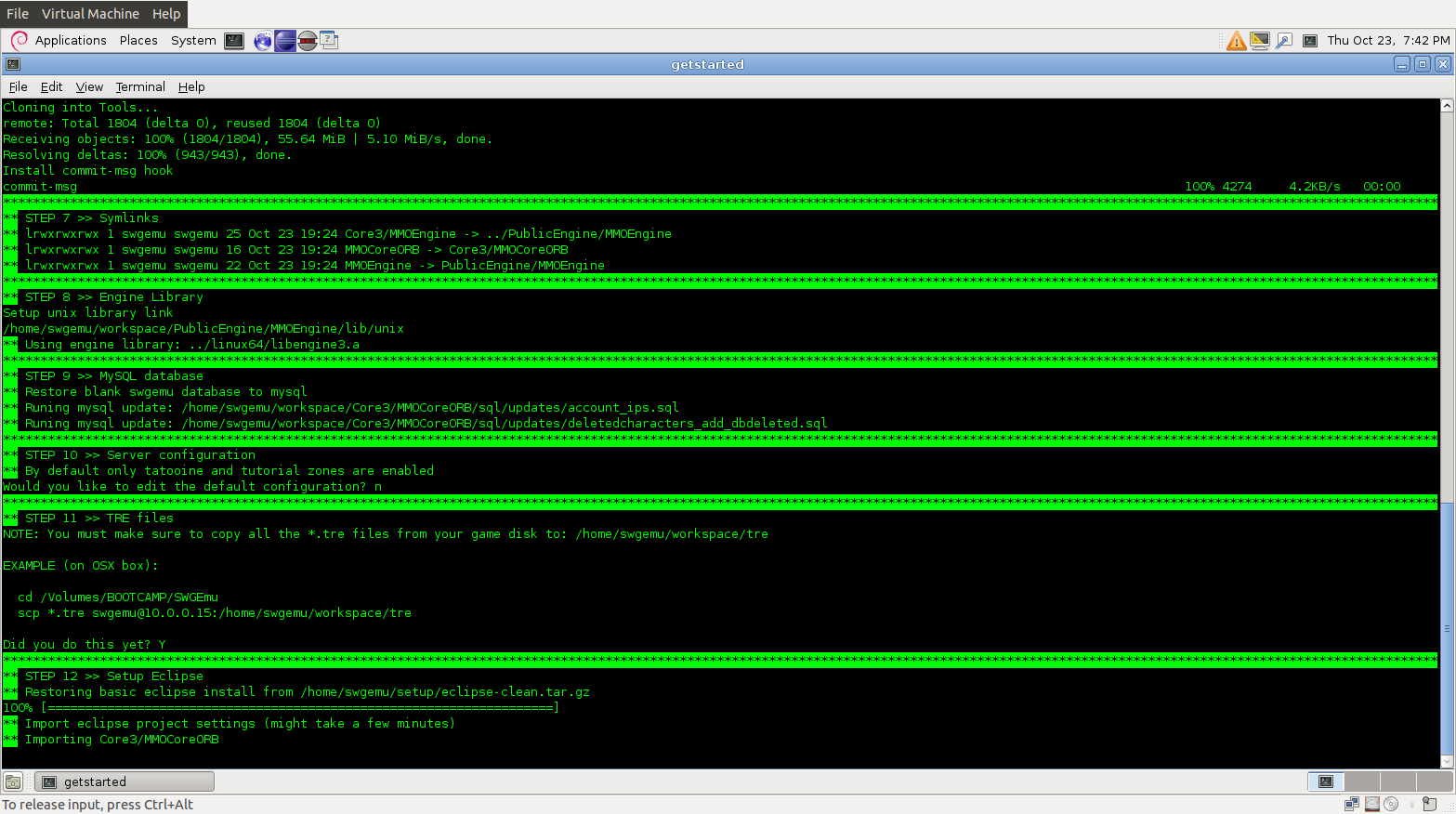Viewport: 1456px width, 814px height.
Task: Click the getstarted window title bar text
Action: click(708, 64)
